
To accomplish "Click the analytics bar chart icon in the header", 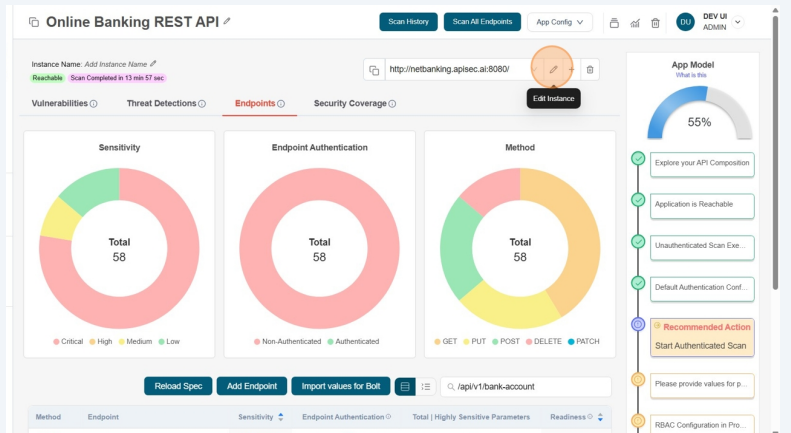I will point(635,23).
